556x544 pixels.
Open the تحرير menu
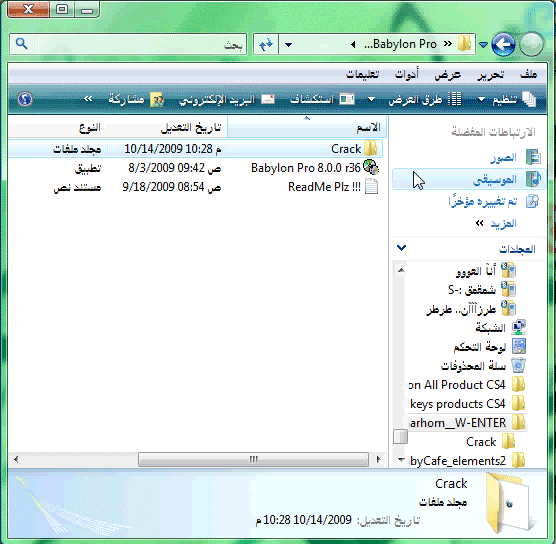(x=490, y=75)
